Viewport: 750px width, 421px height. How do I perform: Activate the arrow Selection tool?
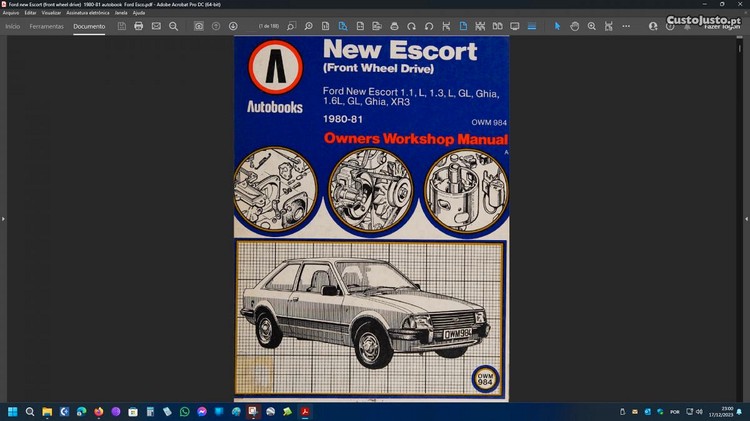(x=558, y=26)
